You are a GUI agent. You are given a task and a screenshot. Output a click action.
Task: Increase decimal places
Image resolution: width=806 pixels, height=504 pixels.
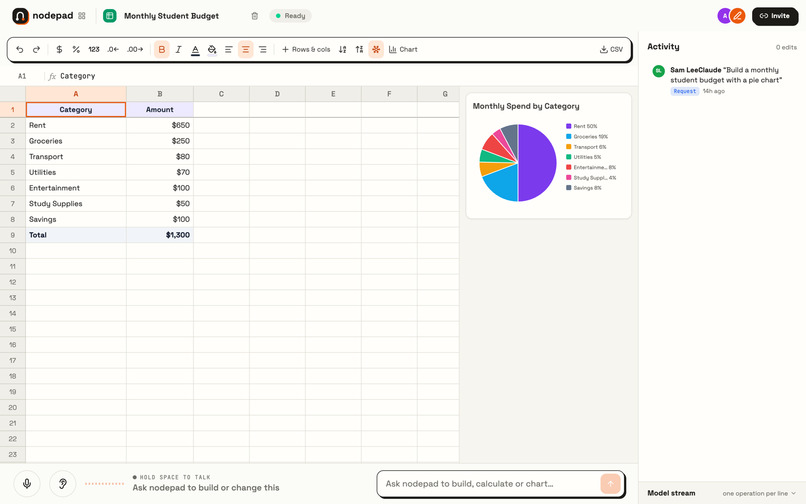click(x=135, y=49)
